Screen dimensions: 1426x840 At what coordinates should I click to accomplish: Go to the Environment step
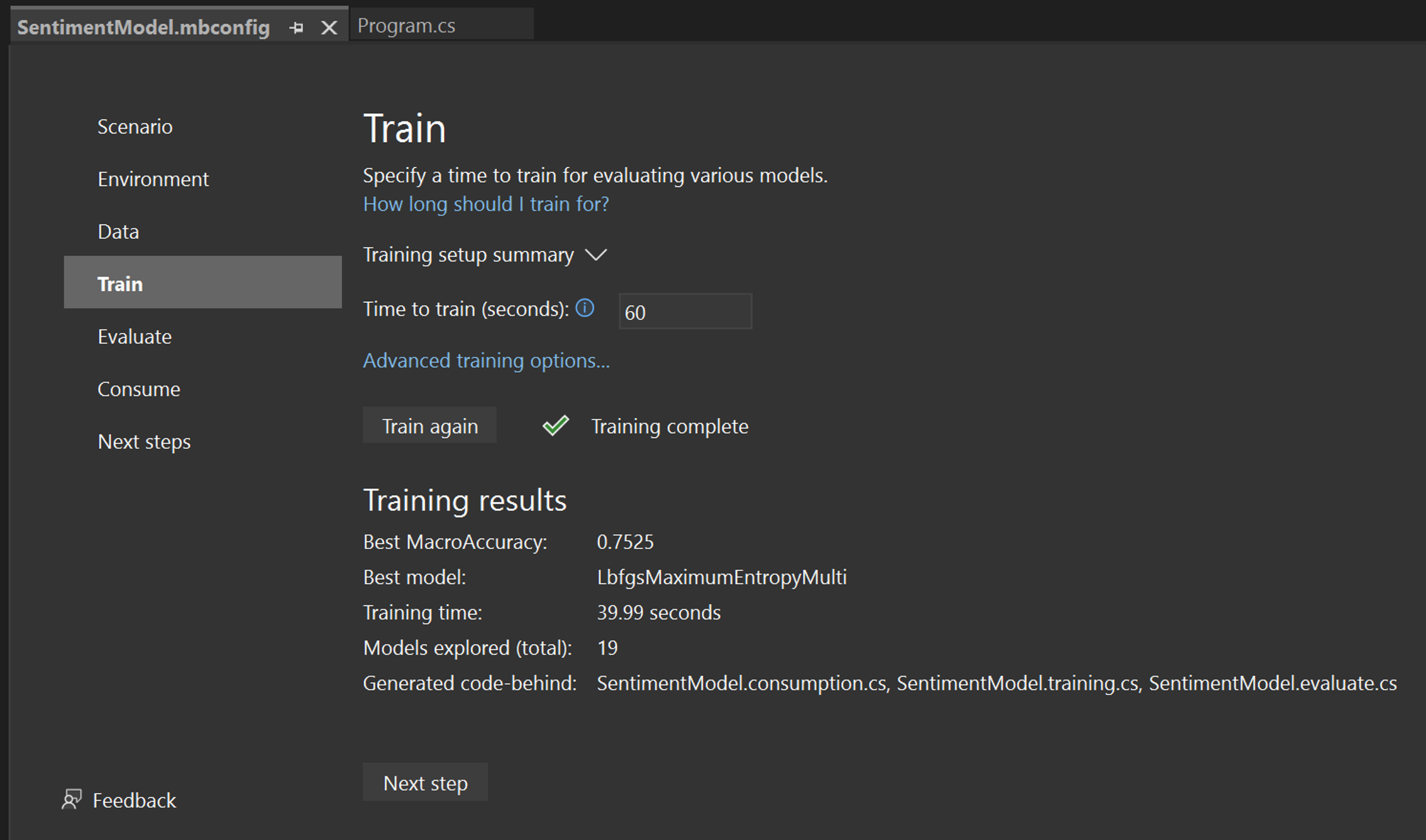[153, 179]
